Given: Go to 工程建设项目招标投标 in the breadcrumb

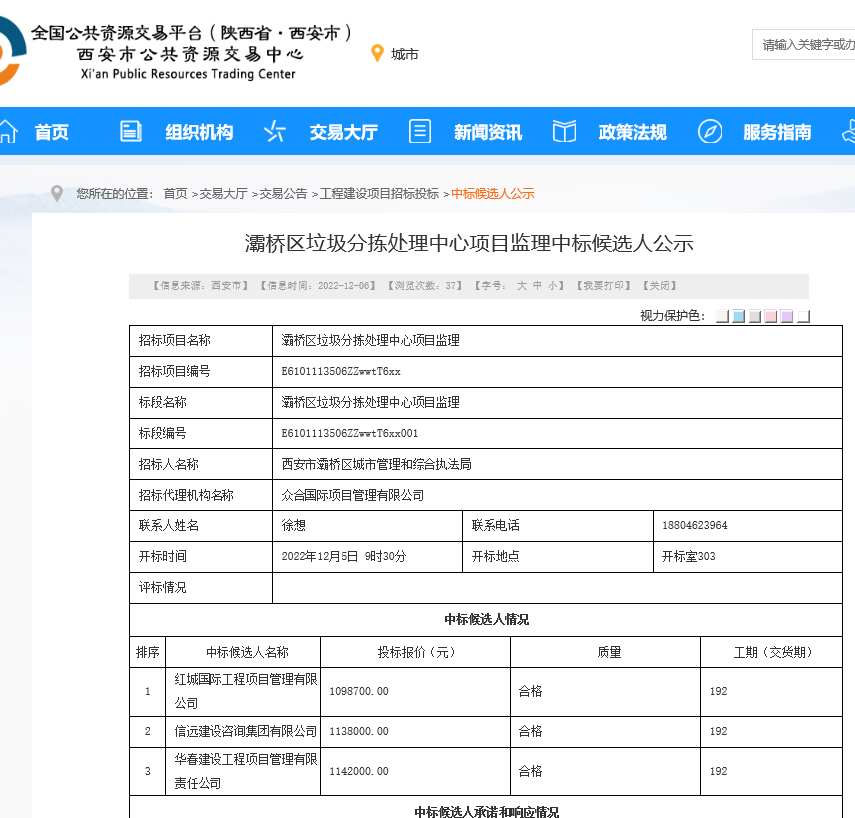Looking at the screenshot, I should (379, 194).
